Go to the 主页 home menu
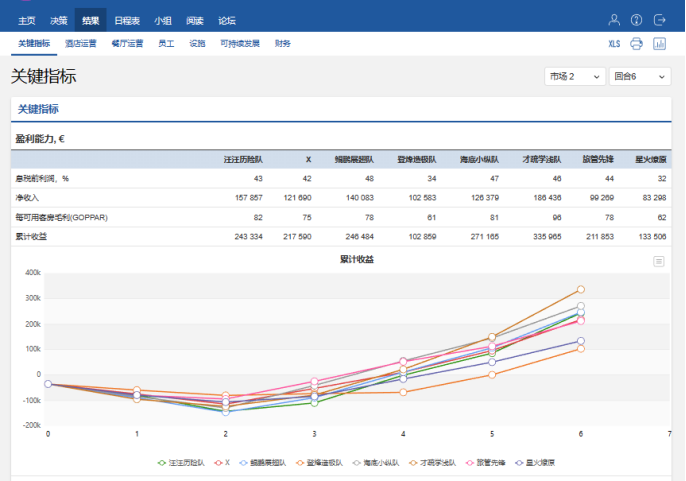This screenshot has height=481, width=686. pos(27,21)
